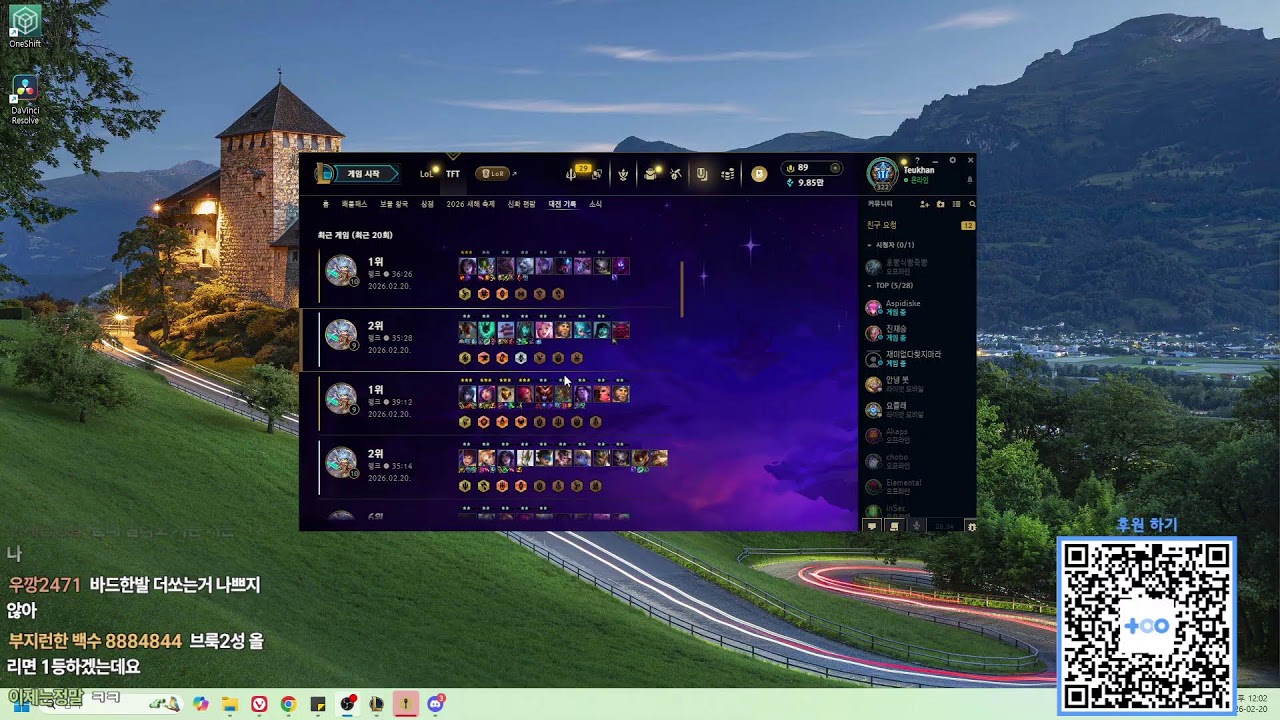The height and width of the screenshot is (720, 1280).
Task: Select offline friend Akaps
Action: [918, 436]
